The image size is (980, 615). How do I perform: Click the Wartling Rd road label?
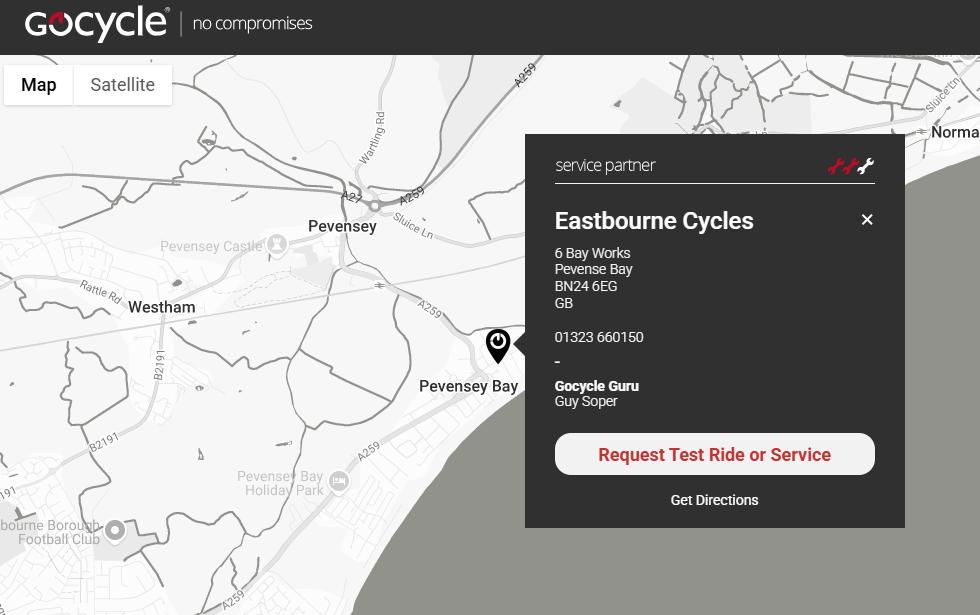point(372,138)
